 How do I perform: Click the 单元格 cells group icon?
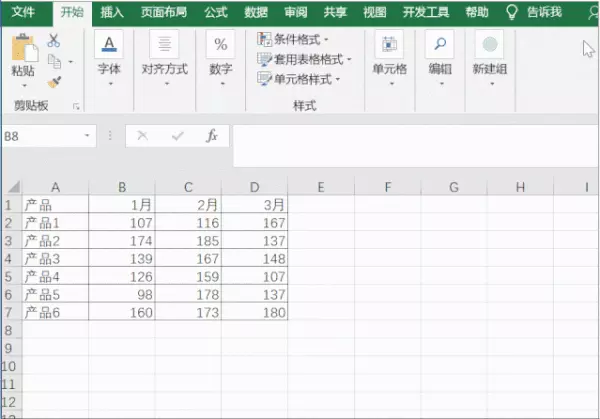coord(389,44)
